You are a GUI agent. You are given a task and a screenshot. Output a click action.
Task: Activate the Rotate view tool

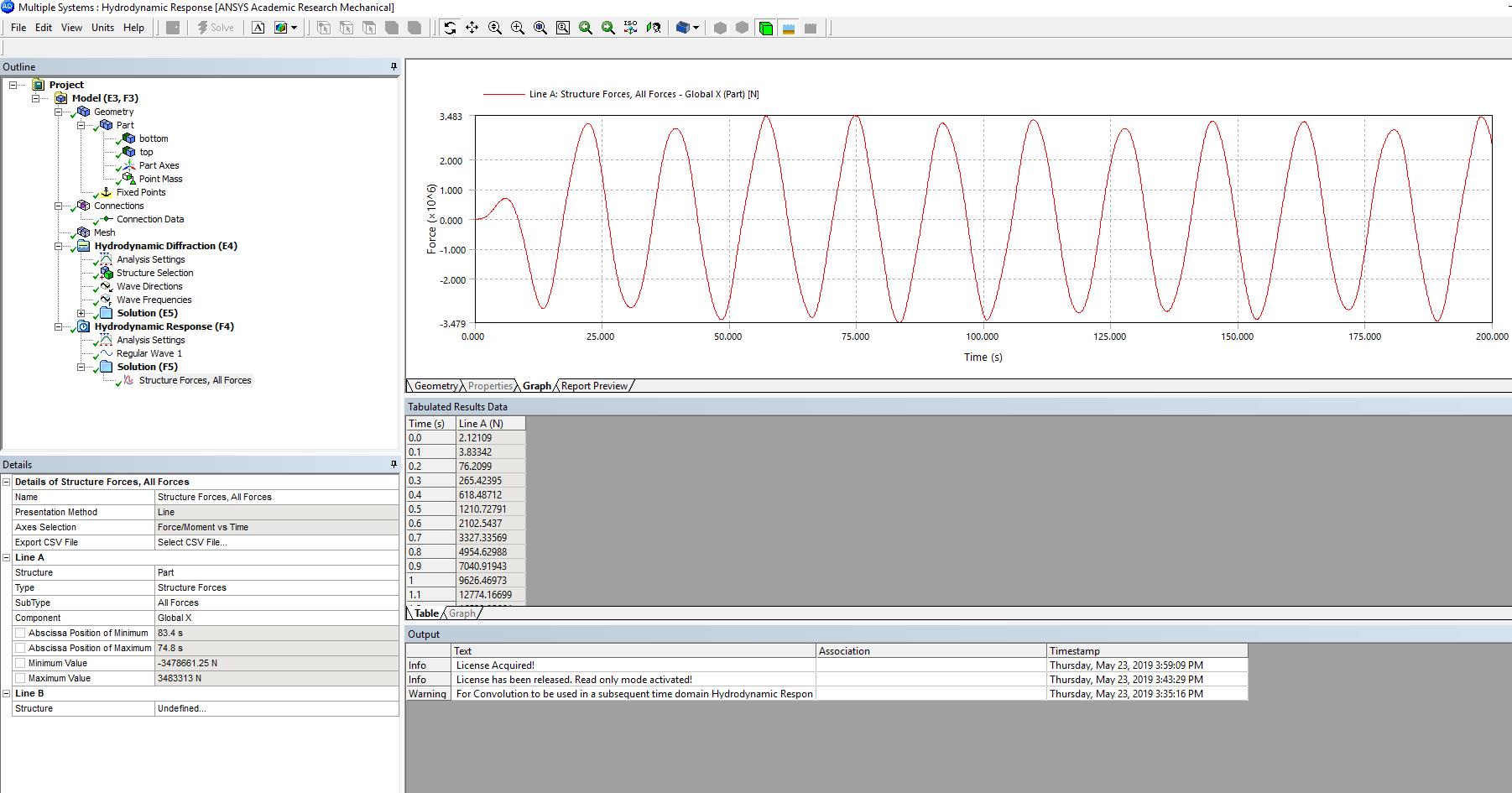tap(451, 27)
